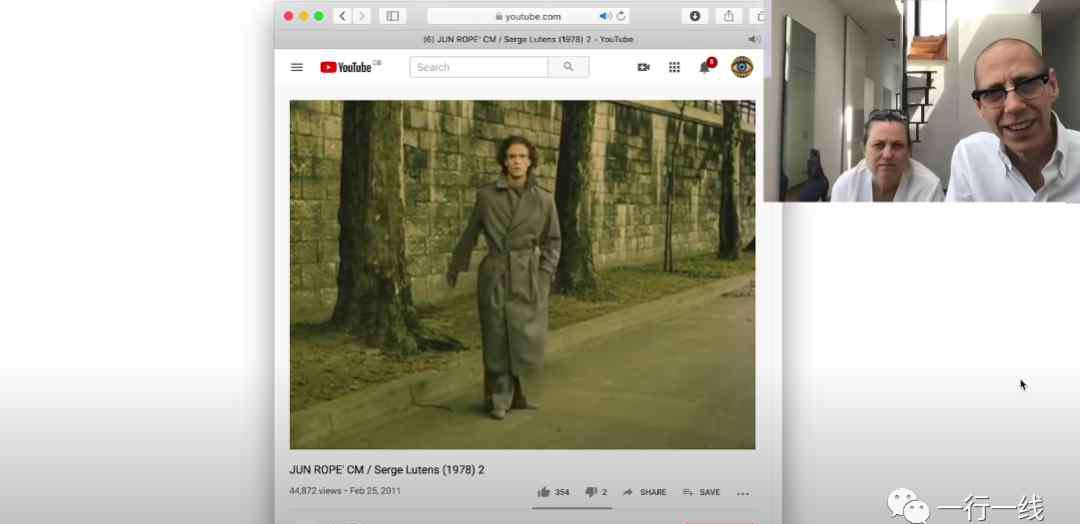The image size is (1080, 524).
Task: Click Safari green fullscreen button
Action: pos(319,16)
